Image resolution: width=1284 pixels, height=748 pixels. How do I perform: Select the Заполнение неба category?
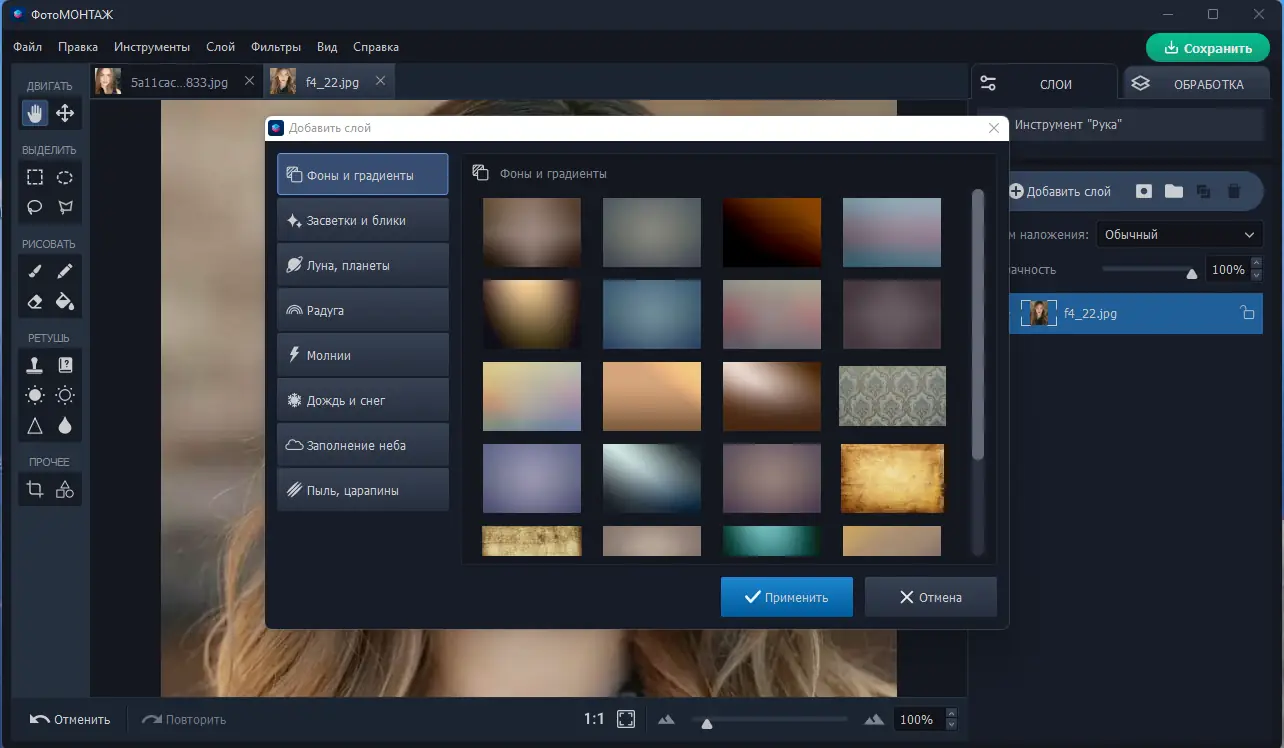pos(363,445)
